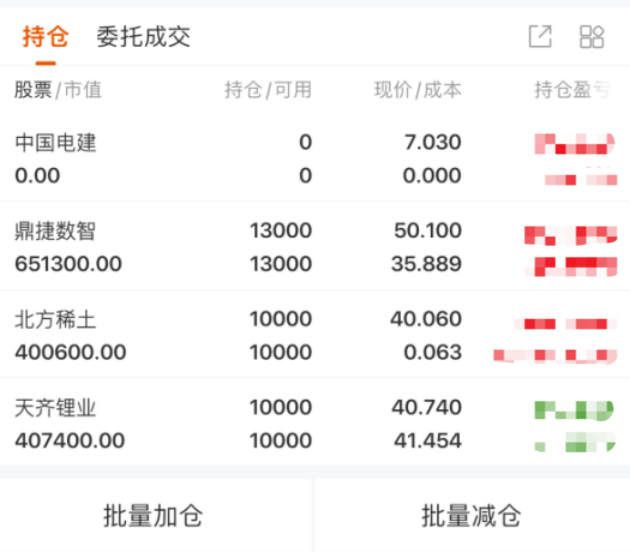Screen dimensions: 630x552
Task: Sort by 持仓/可用 column header
Action: (x=268, y=90)
